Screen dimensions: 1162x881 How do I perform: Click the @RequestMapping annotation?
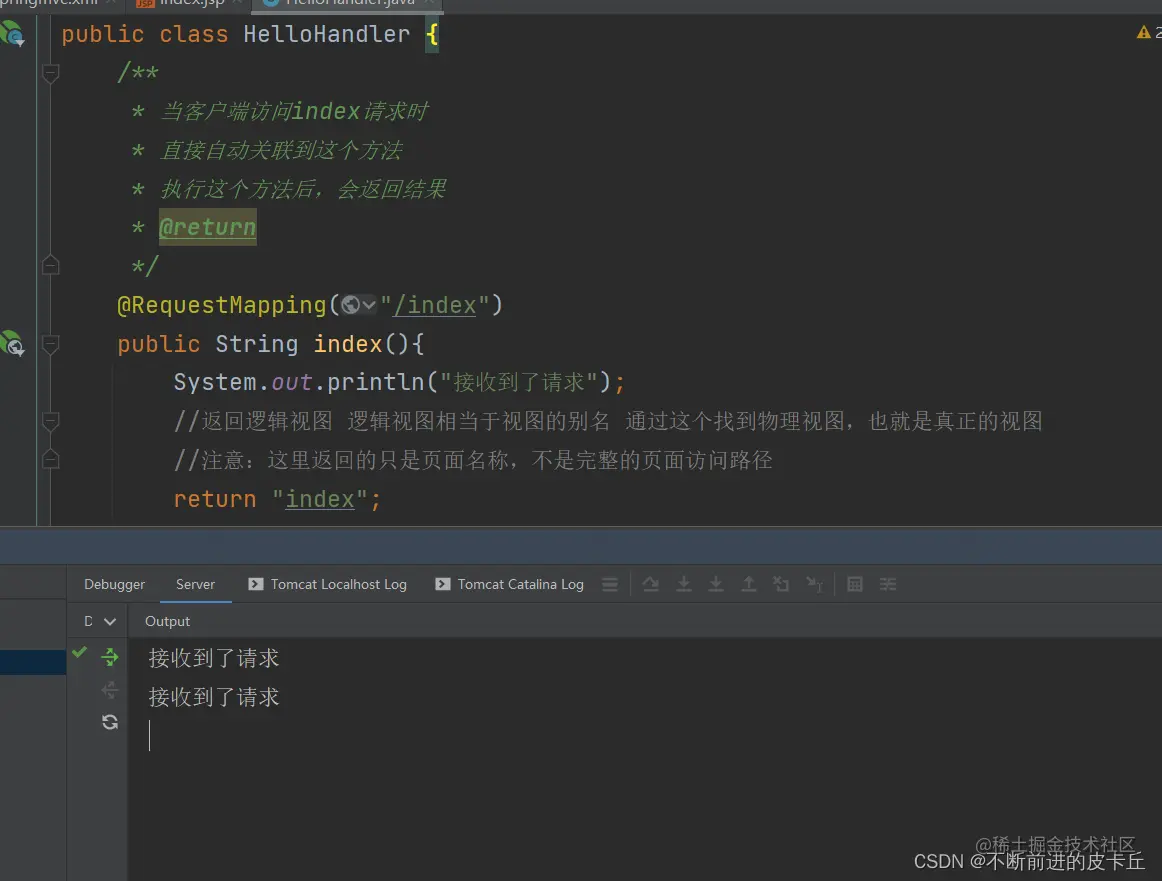[x=221, y=305]
